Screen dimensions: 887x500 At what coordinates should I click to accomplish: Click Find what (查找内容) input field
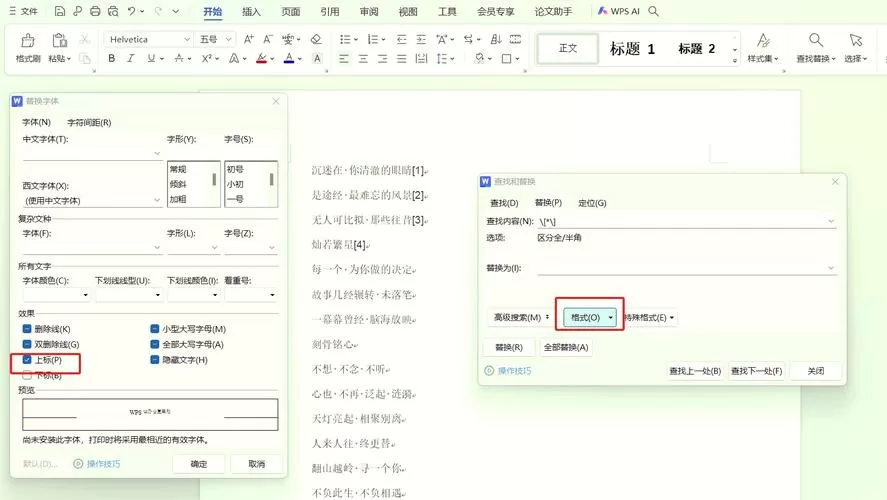coord(686,221)
